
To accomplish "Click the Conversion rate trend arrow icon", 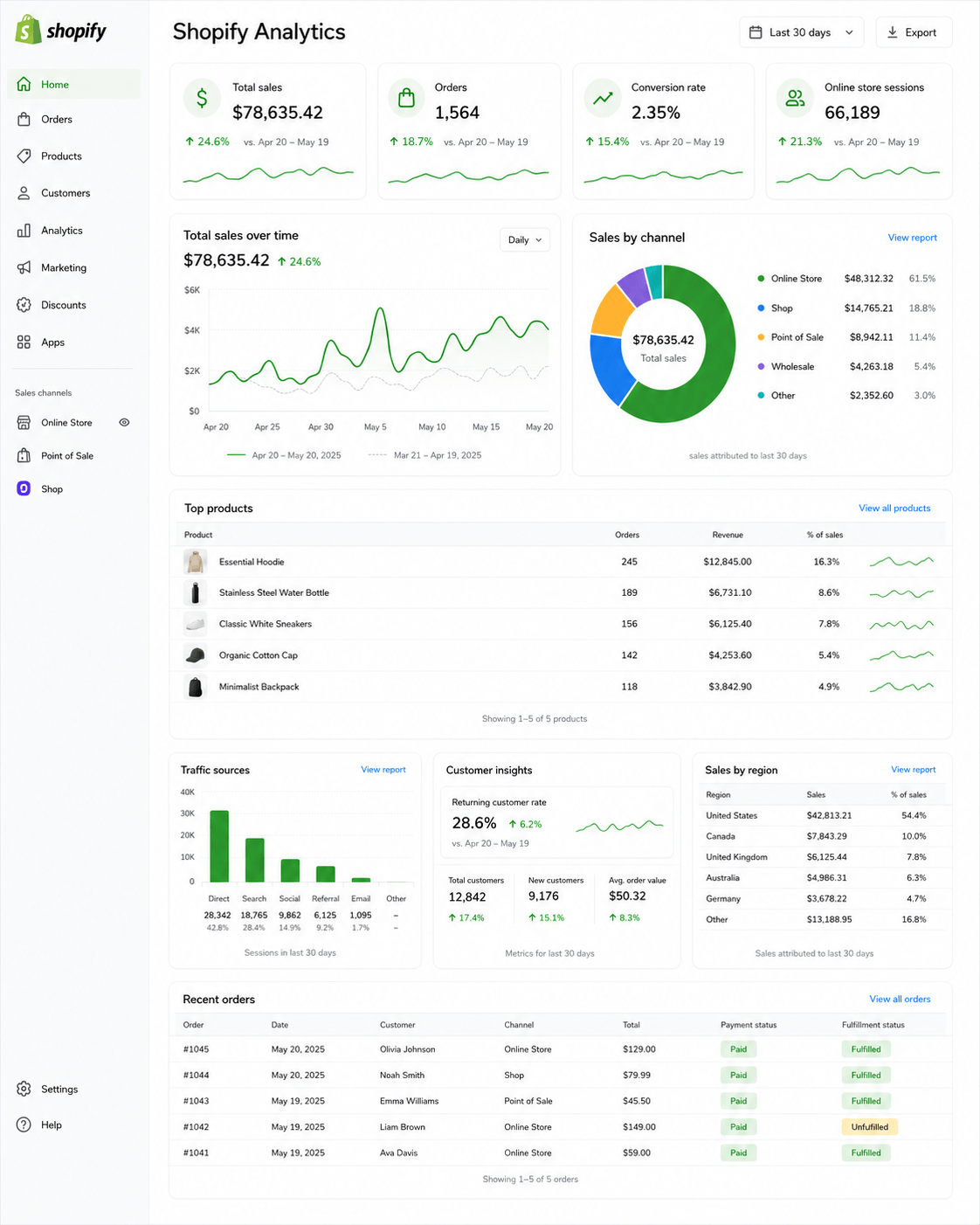I will coord(602,98).
